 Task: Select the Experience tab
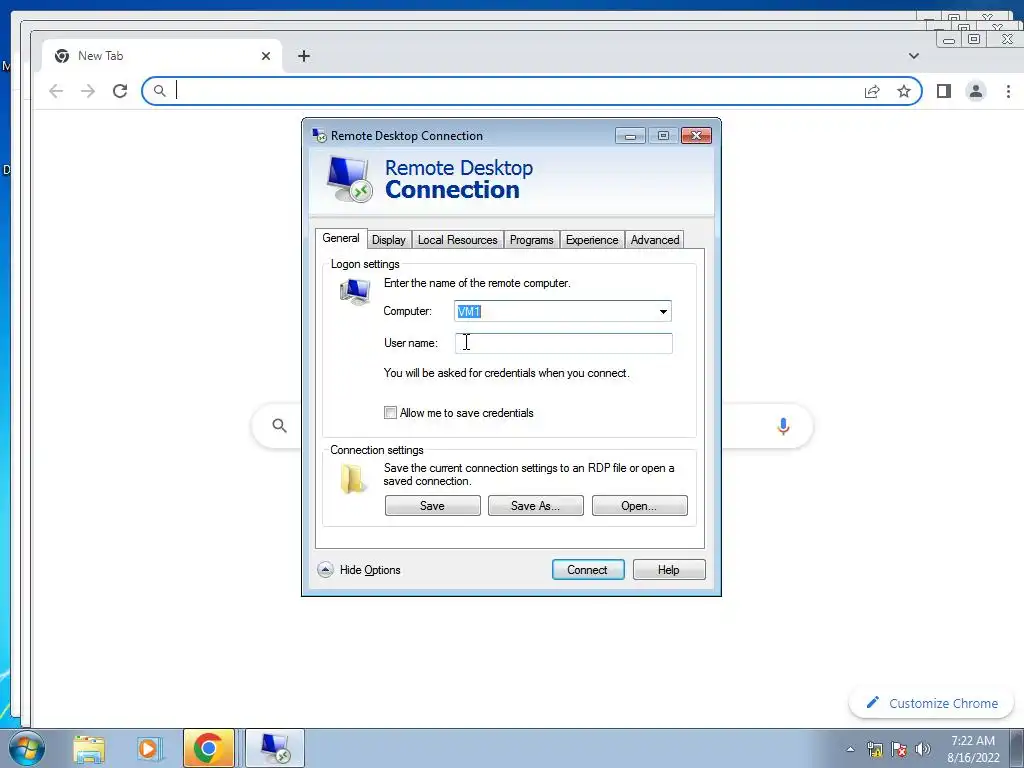click(592, 240)
